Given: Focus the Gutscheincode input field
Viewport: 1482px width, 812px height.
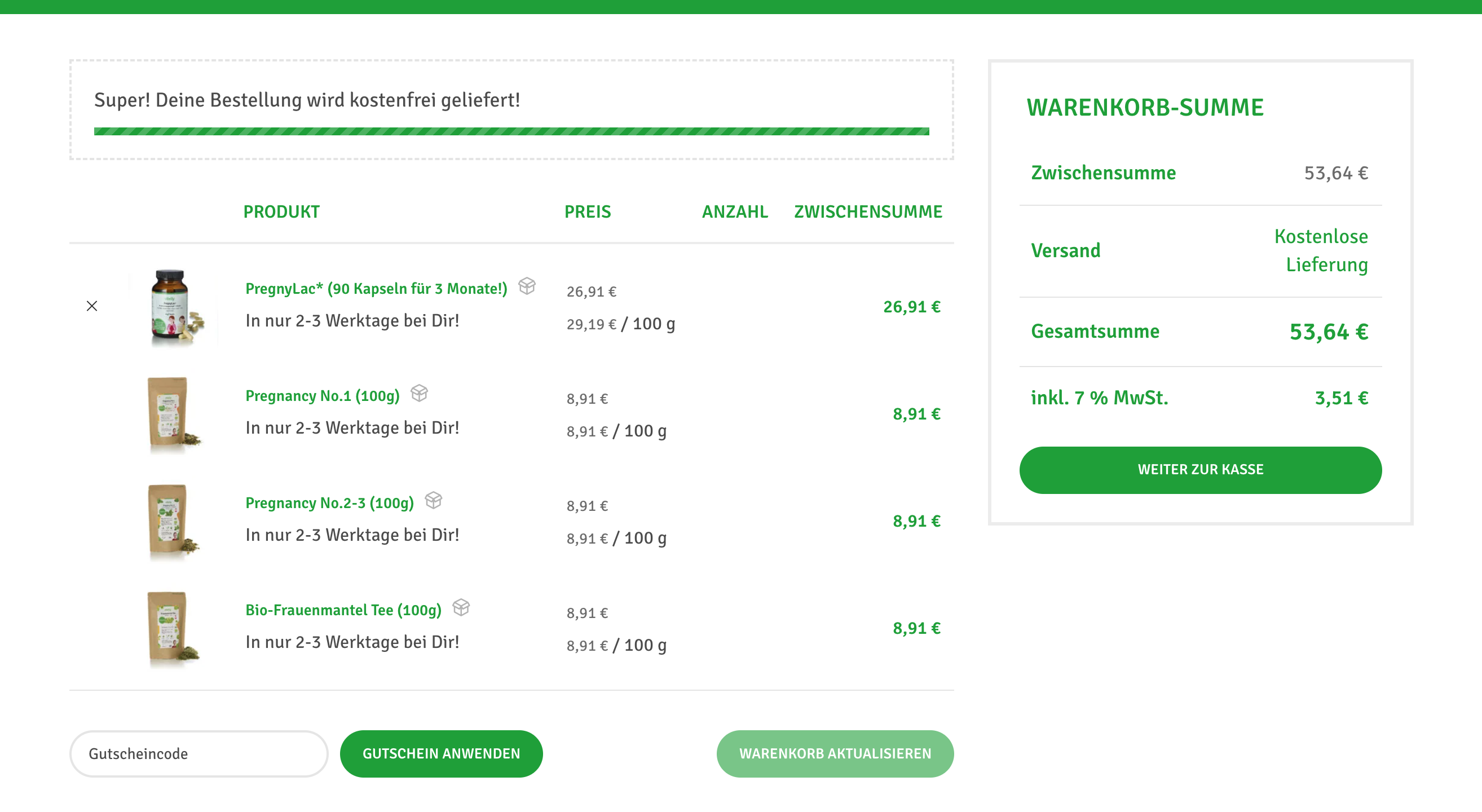Looking at the screenshot, I should (199, 753).
